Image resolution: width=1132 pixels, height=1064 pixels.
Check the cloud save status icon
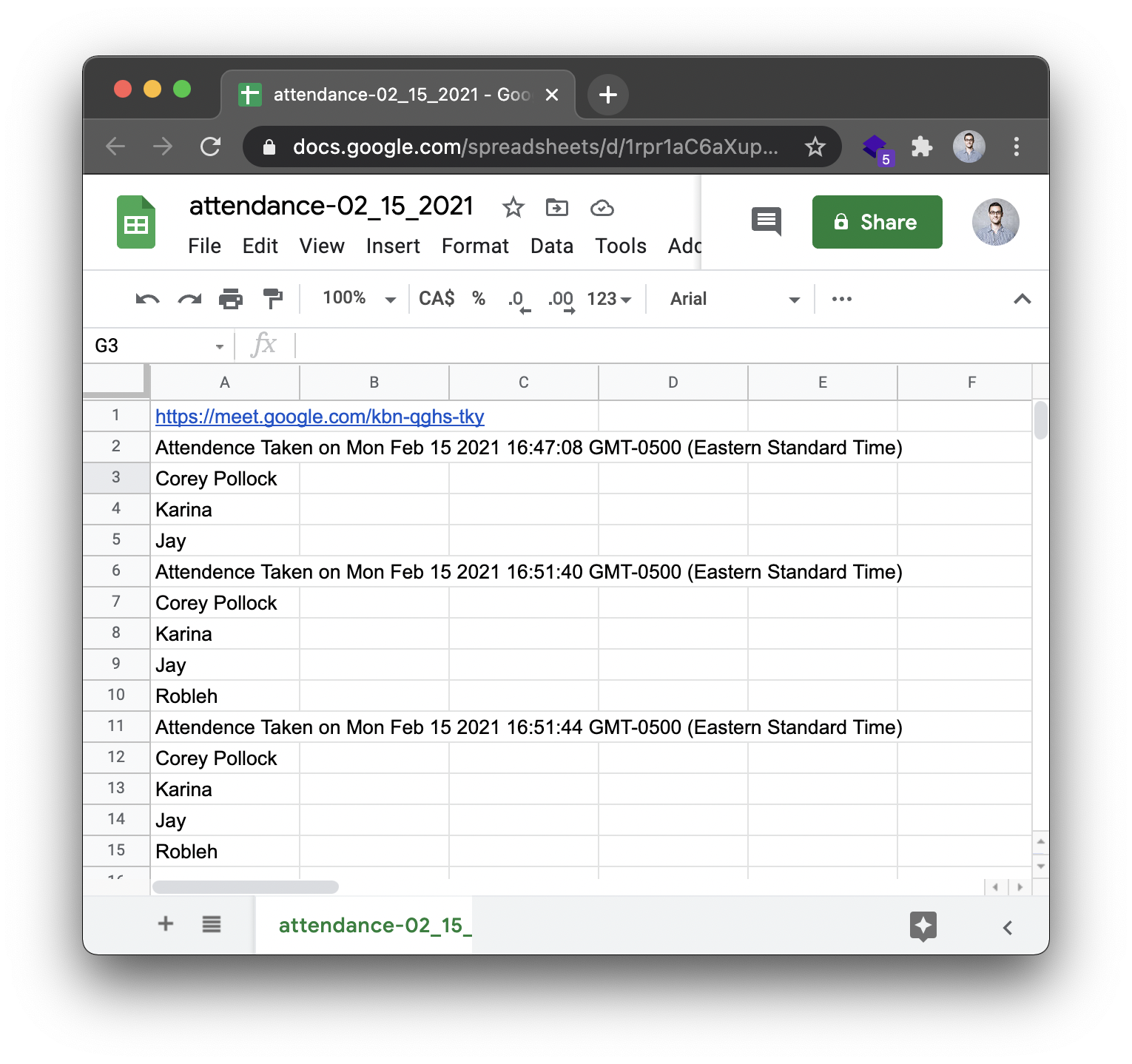(602, 208)
